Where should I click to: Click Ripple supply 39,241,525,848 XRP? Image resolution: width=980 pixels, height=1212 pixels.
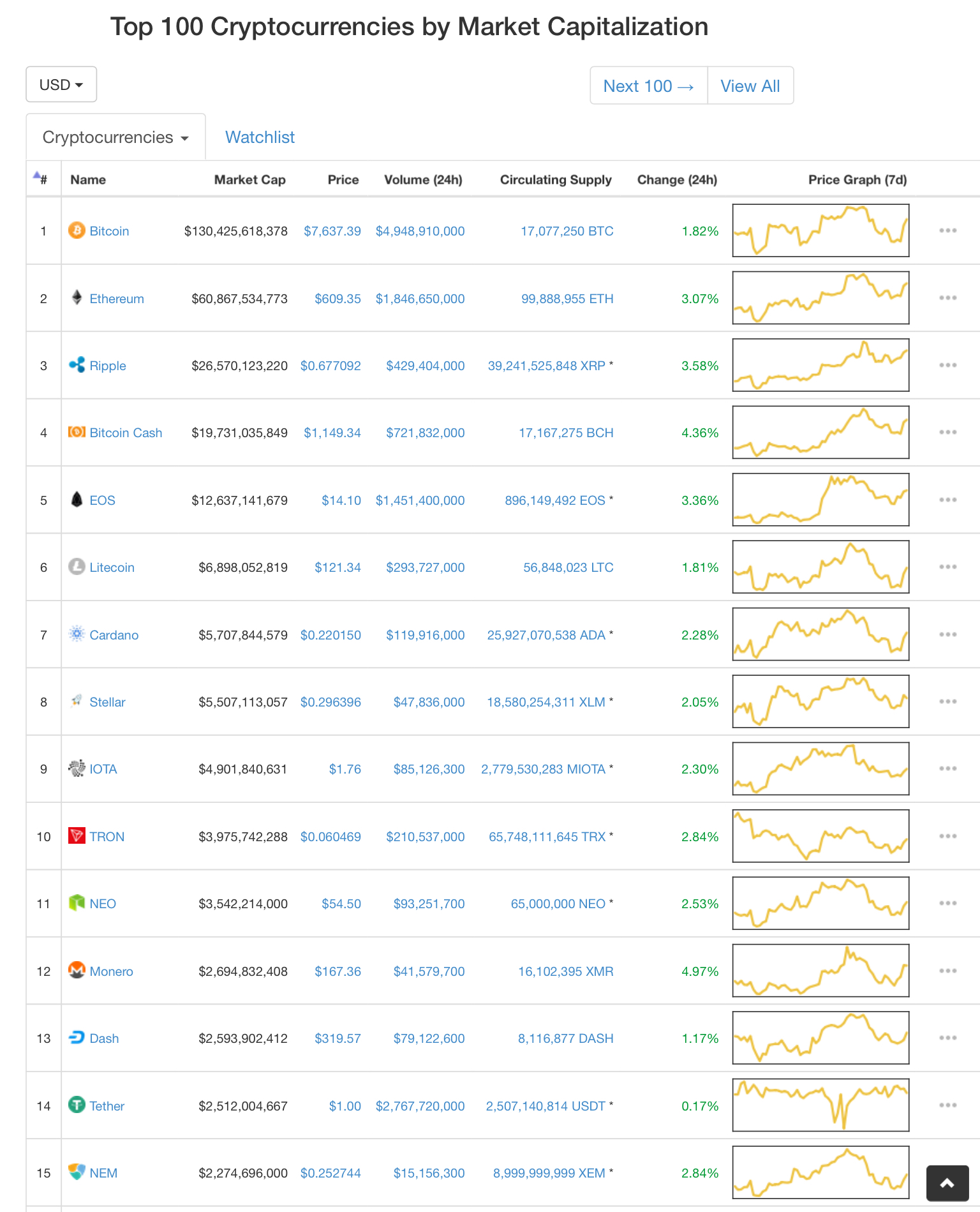(x=546, y=366)
